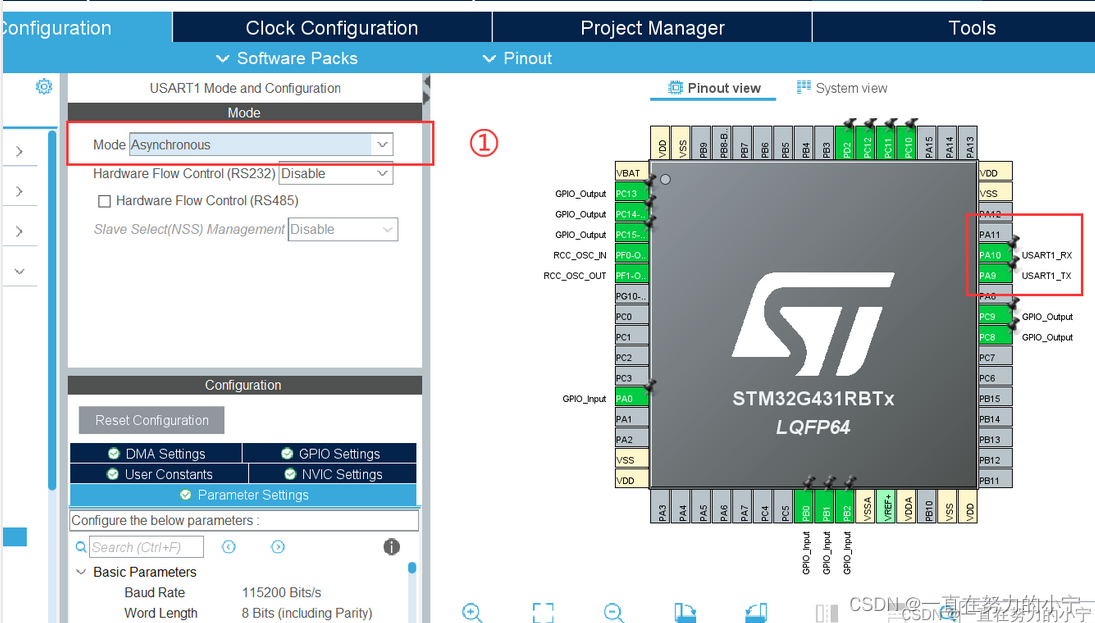Click the USART1_TX pin label
Screen dimensions: 1095x623
point(1046,276)
